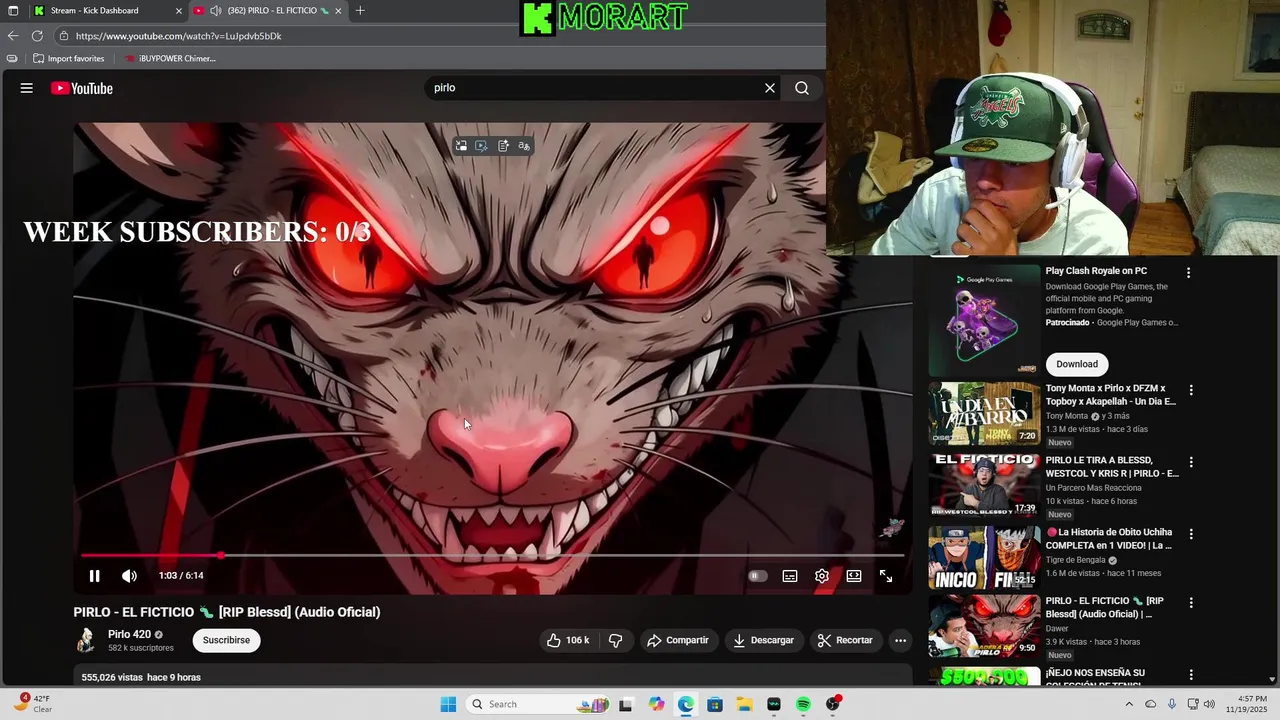Open OBS Studio from taskbar
Screen dimensions: 1280x720
(833, 704)
